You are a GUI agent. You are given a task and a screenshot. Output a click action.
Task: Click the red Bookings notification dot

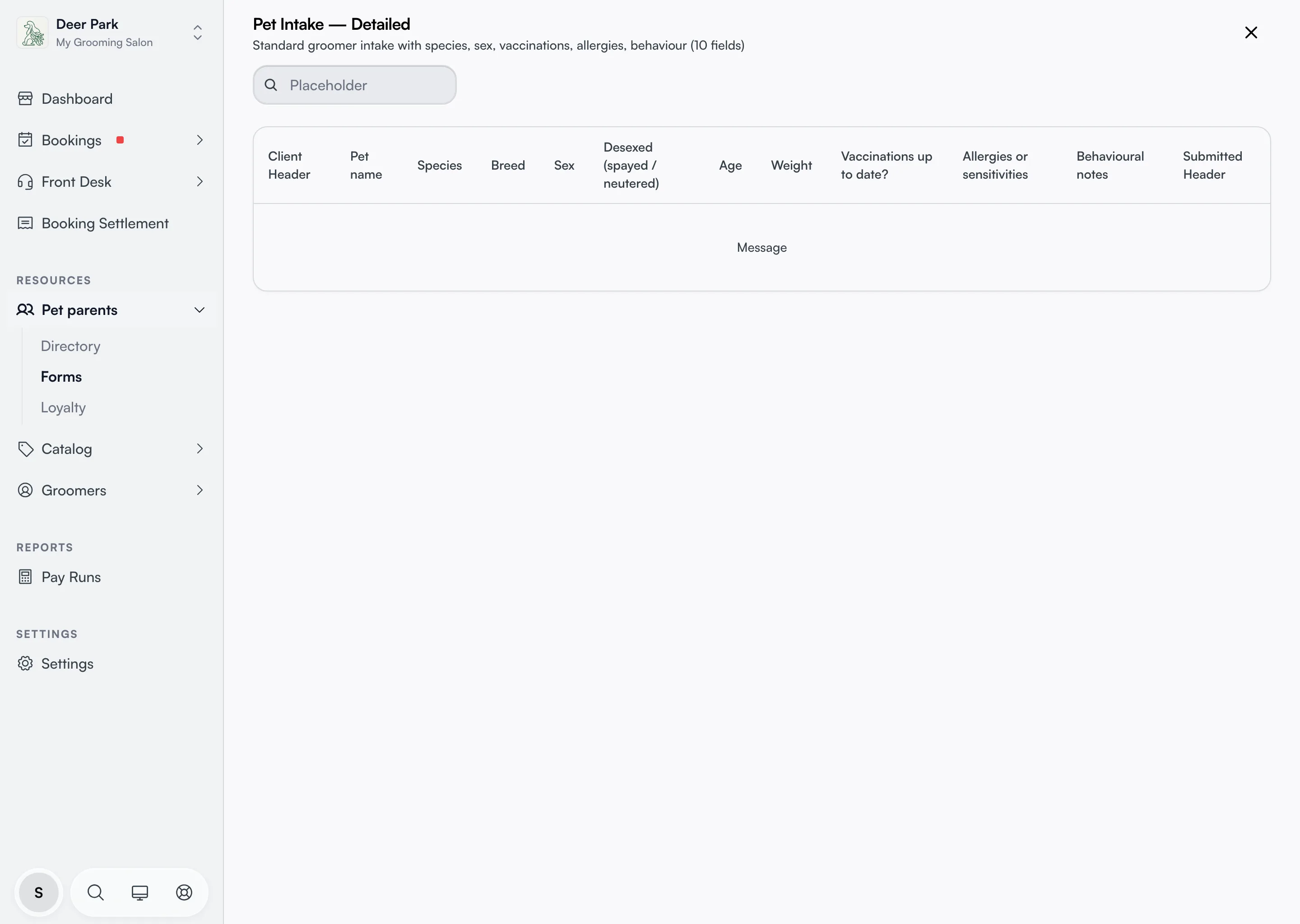point(120,140)
